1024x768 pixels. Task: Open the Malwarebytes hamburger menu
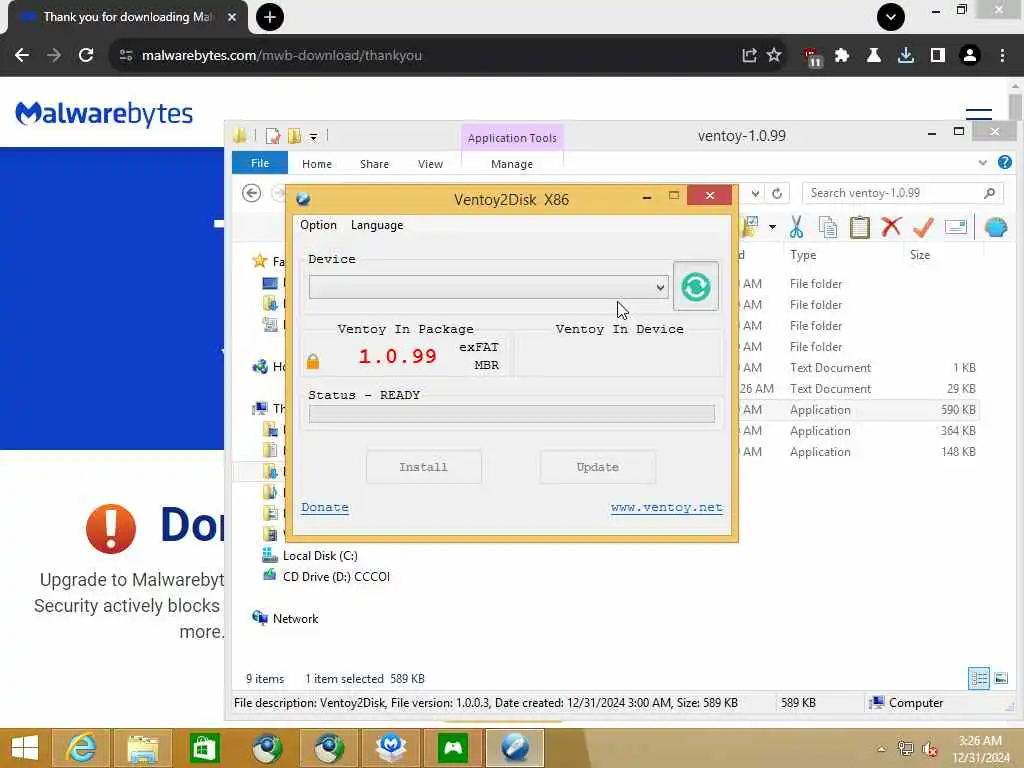click(x=979, y=114)
